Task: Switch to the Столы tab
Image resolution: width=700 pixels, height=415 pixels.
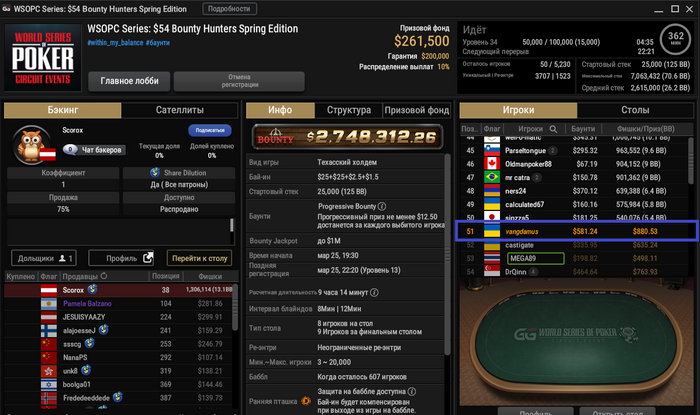Action: click(x=635, y=110)
